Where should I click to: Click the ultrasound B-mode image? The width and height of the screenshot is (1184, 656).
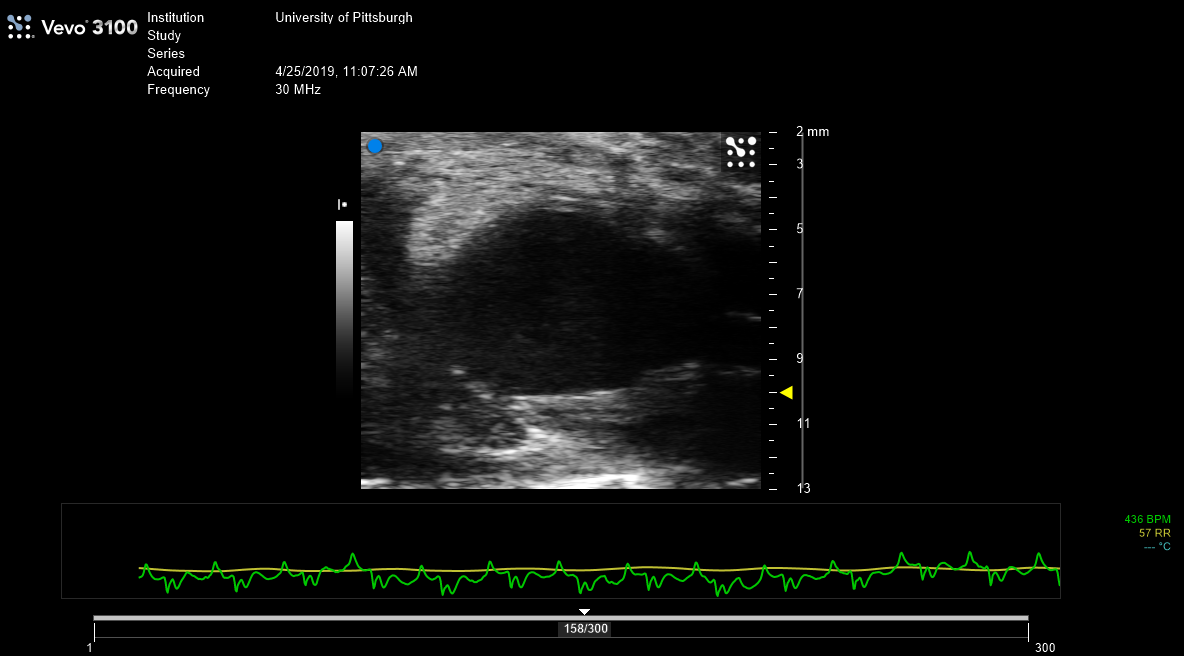click(x=560, y=310)
